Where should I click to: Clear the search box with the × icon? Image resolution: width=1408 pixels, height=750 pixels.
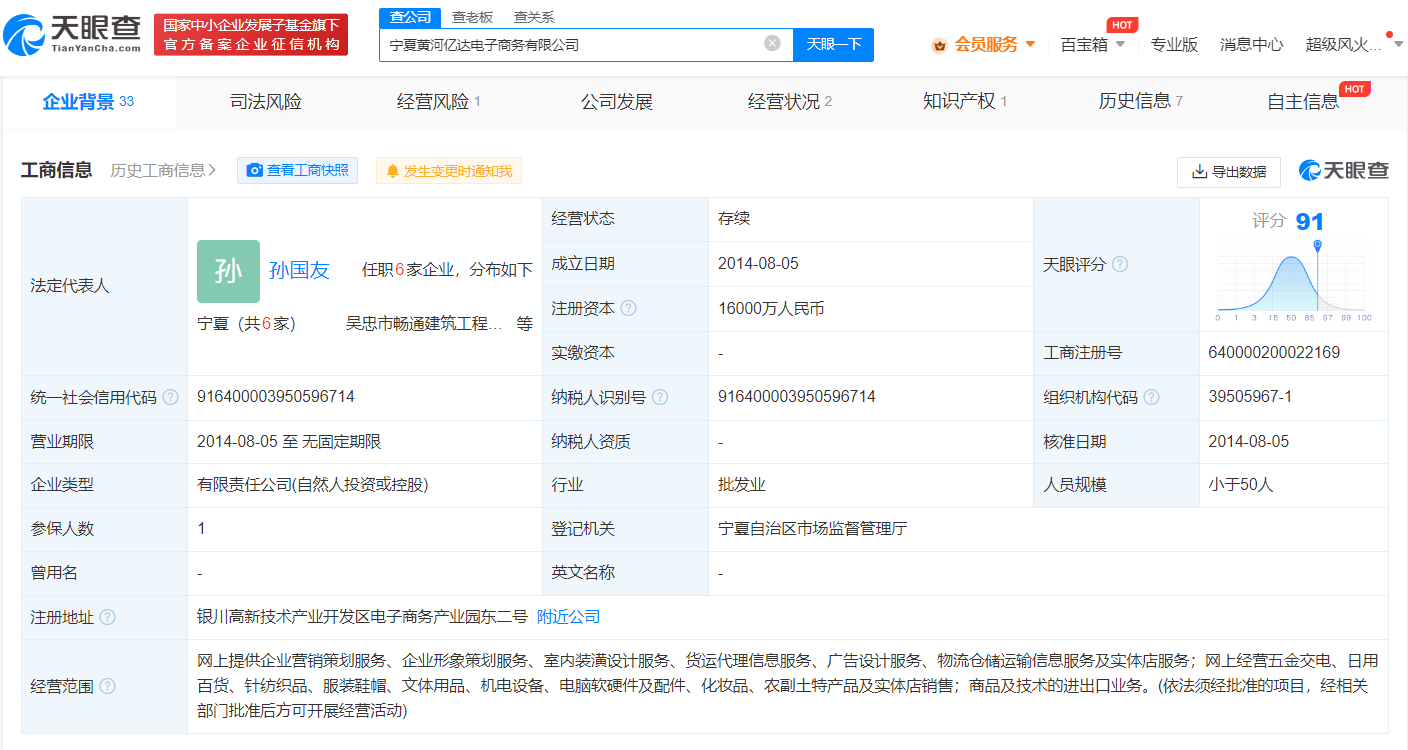(x=771, y=44)
